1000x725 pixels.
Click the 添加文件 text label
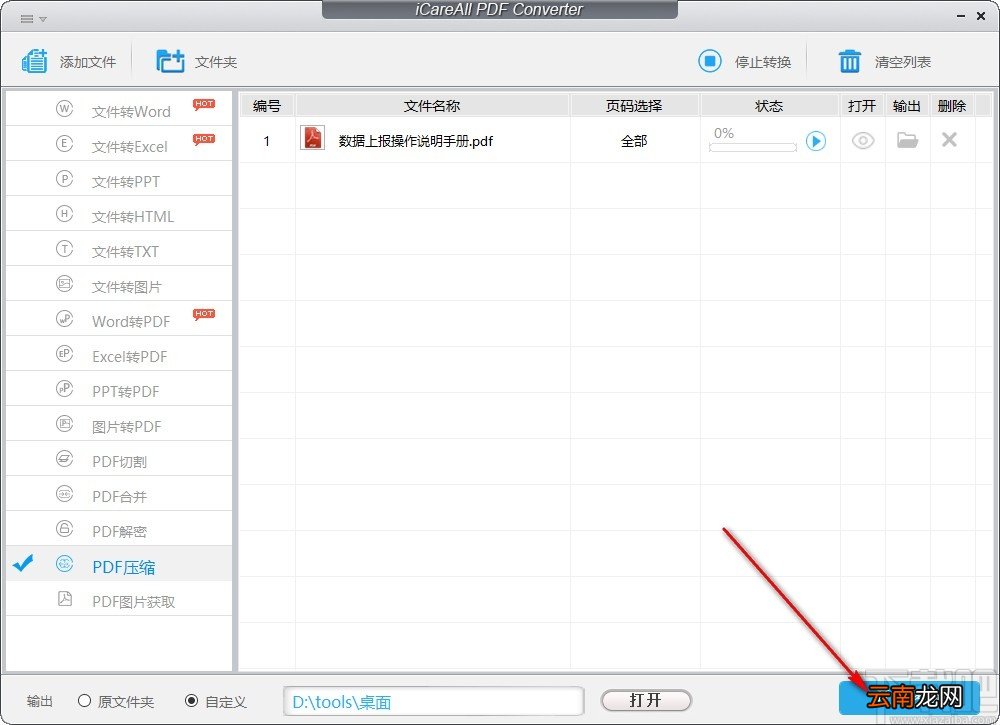(x=88, y=62)
